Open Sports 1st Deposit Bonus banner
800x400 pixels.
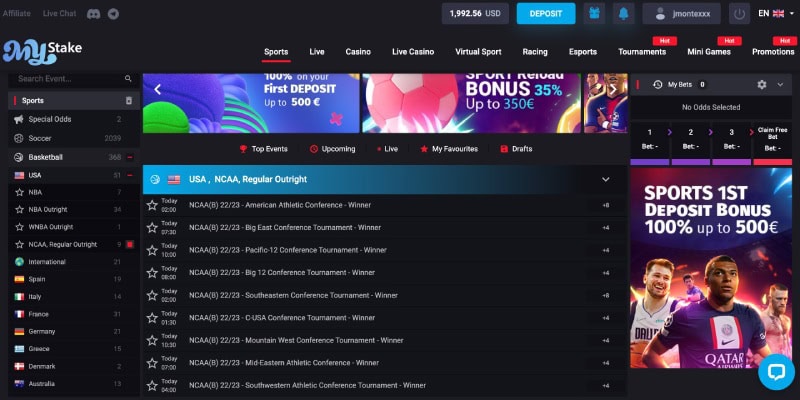click(711, 268)
